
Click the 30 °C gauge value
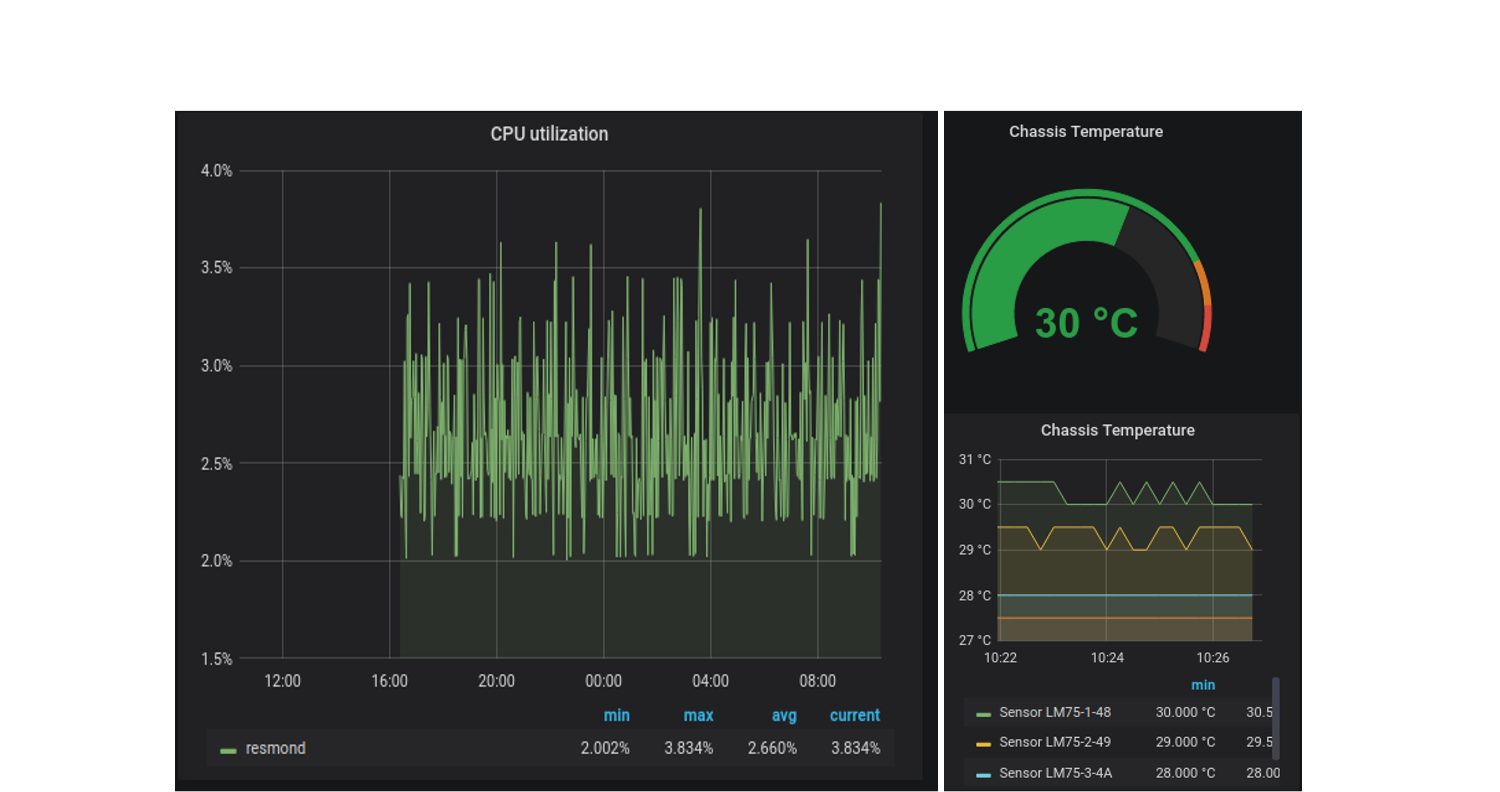coord(1086,324)
